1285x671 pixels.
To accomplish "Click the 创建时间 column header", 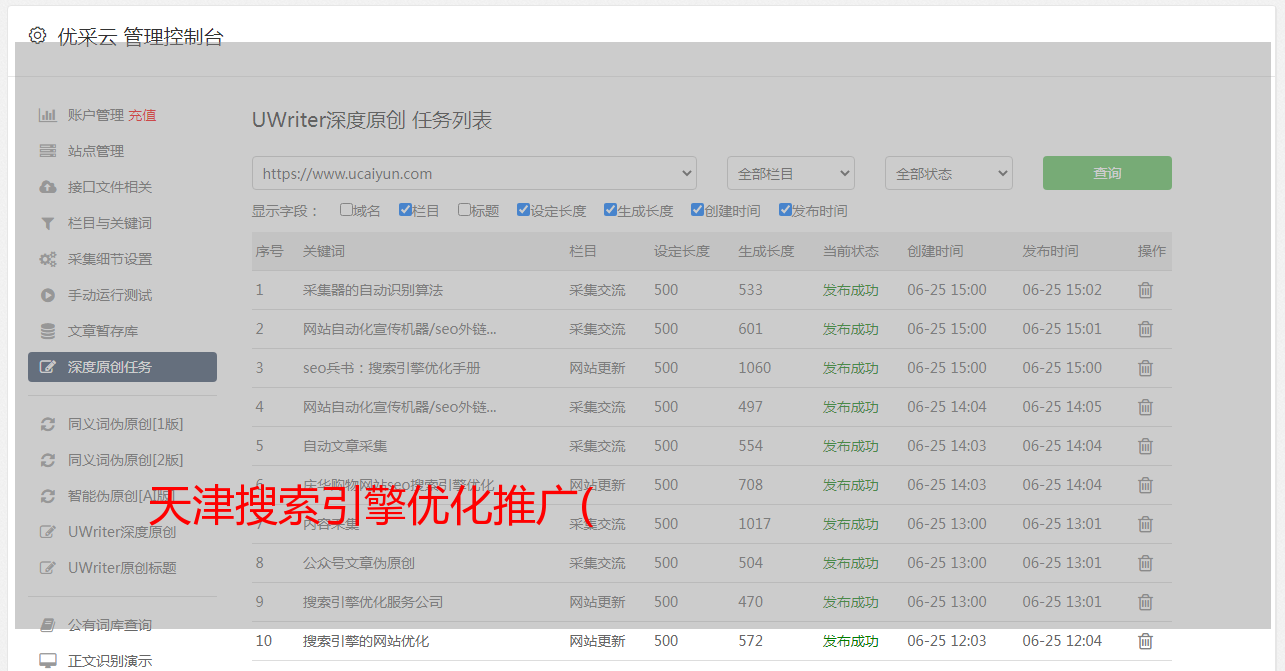I will click(935, 251).
